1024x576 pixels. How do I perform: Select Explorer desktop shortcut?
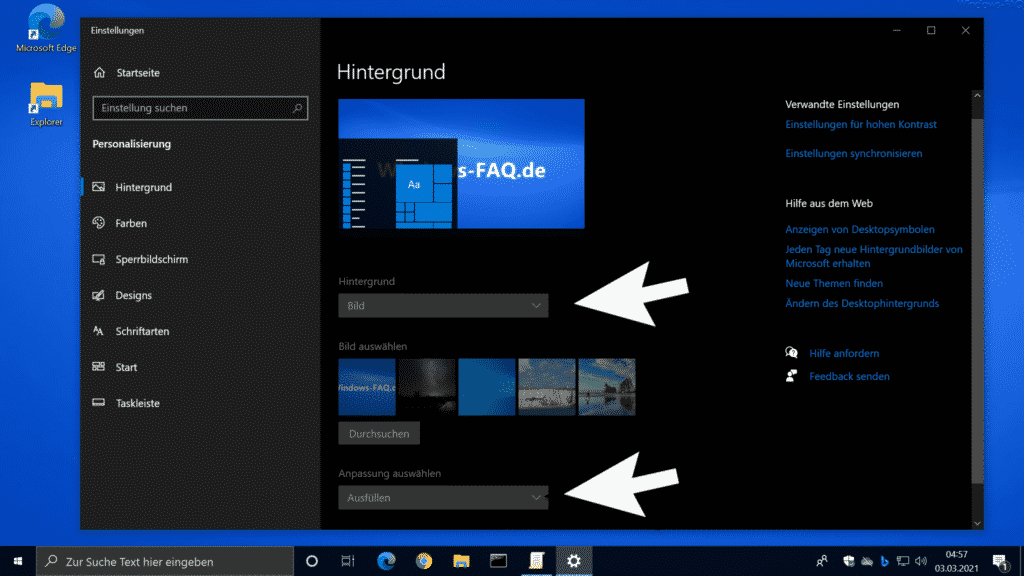click(46, 104)
